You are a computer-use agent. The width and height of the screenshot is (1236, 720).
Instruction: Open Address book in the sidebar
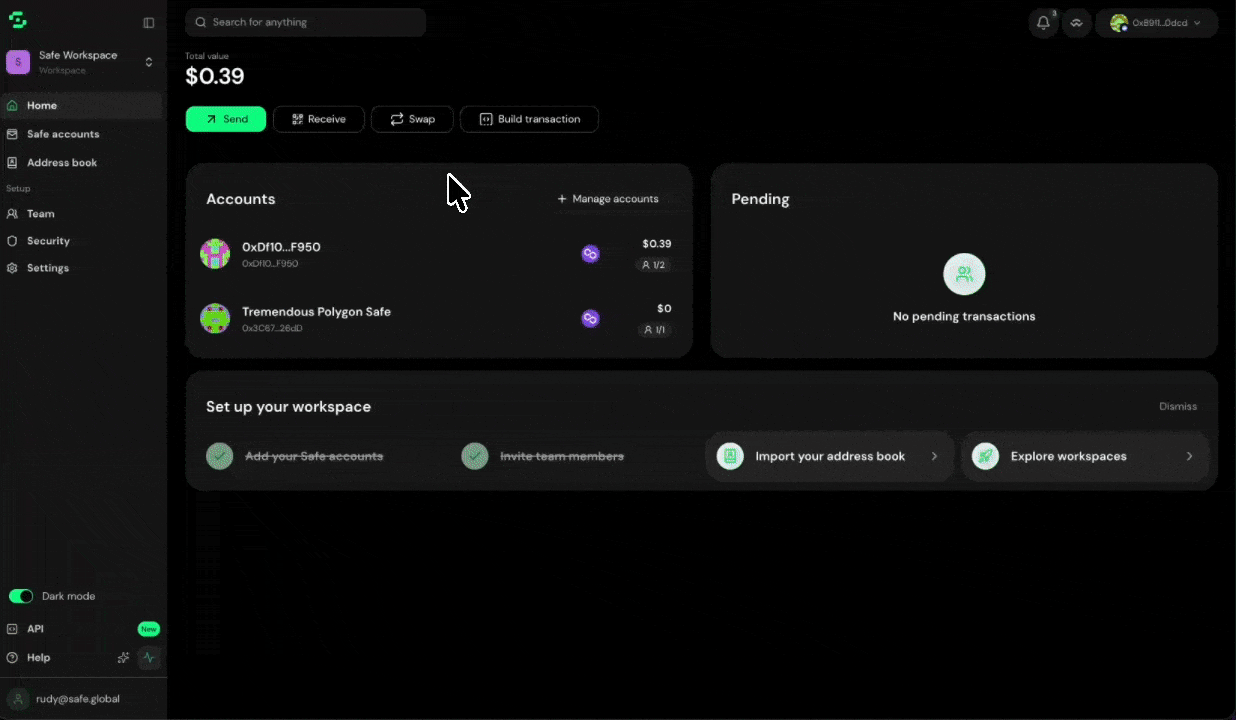click(x=82, y=162)
